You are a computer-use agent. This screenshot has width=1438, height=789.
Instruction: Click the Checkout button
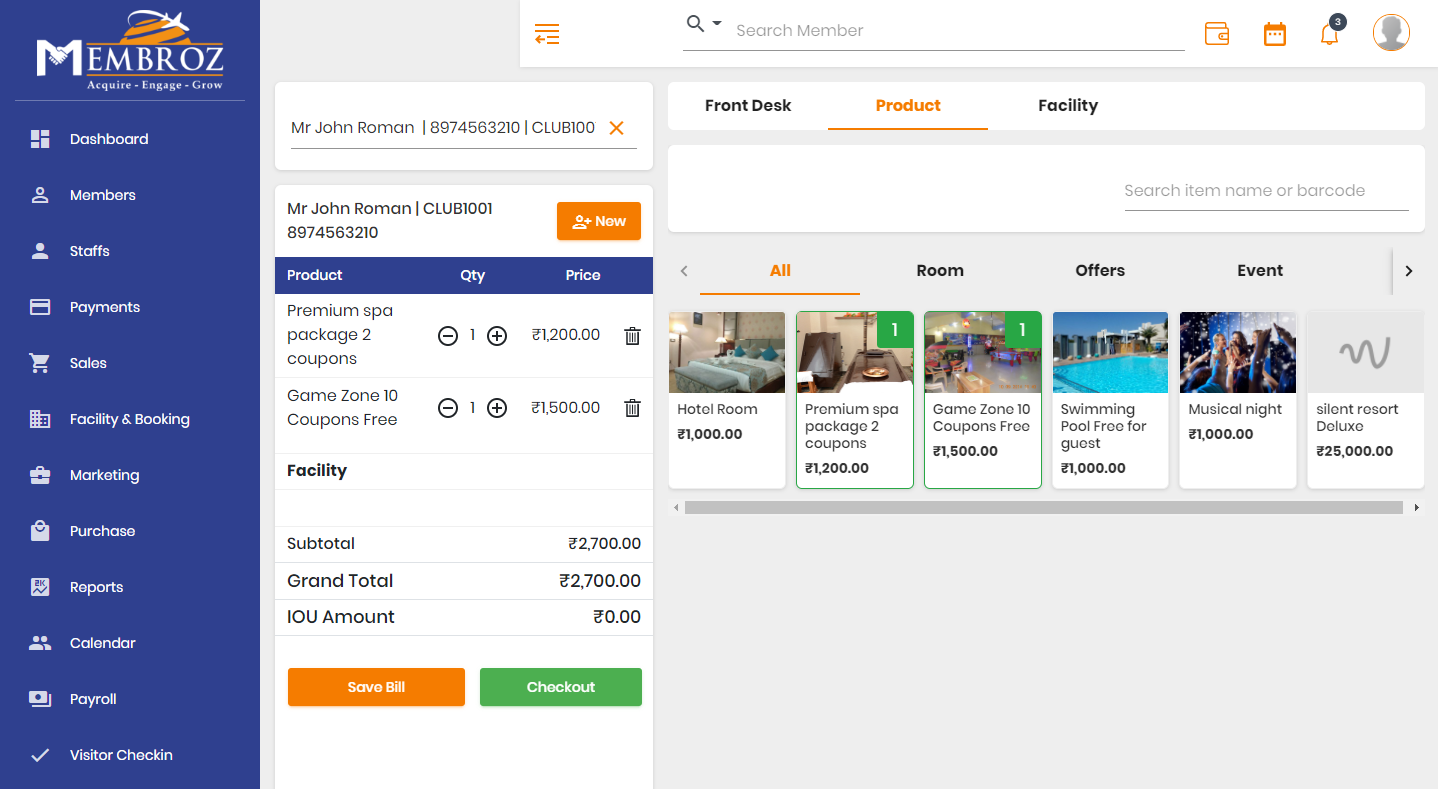(x=560, y=687)
